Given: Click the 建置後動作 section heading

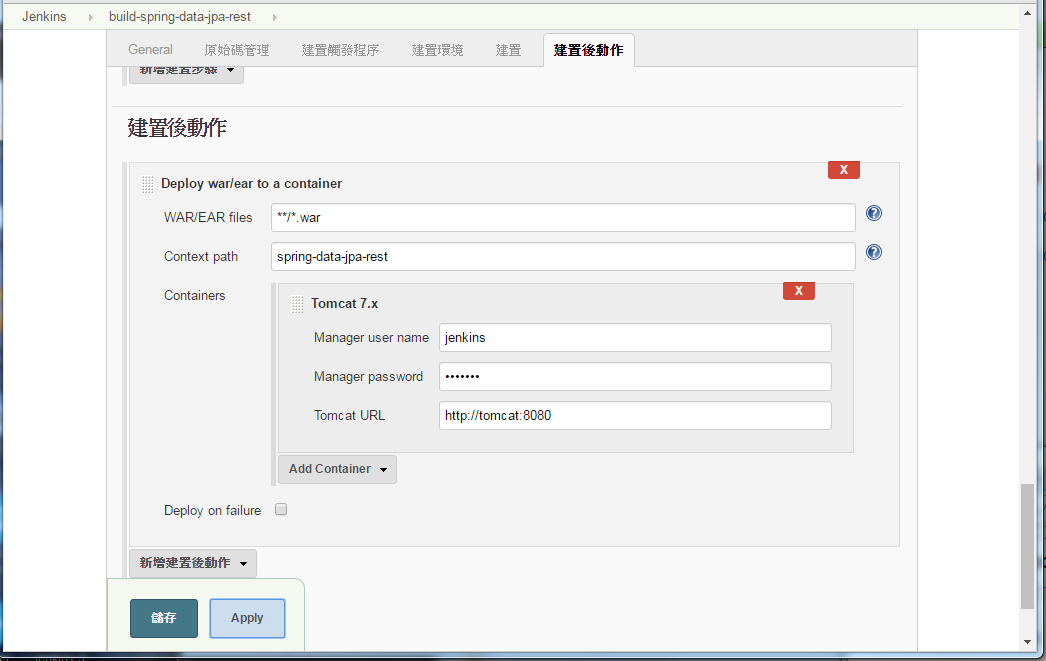Looking at the screenshot, I should pos(177,127).
